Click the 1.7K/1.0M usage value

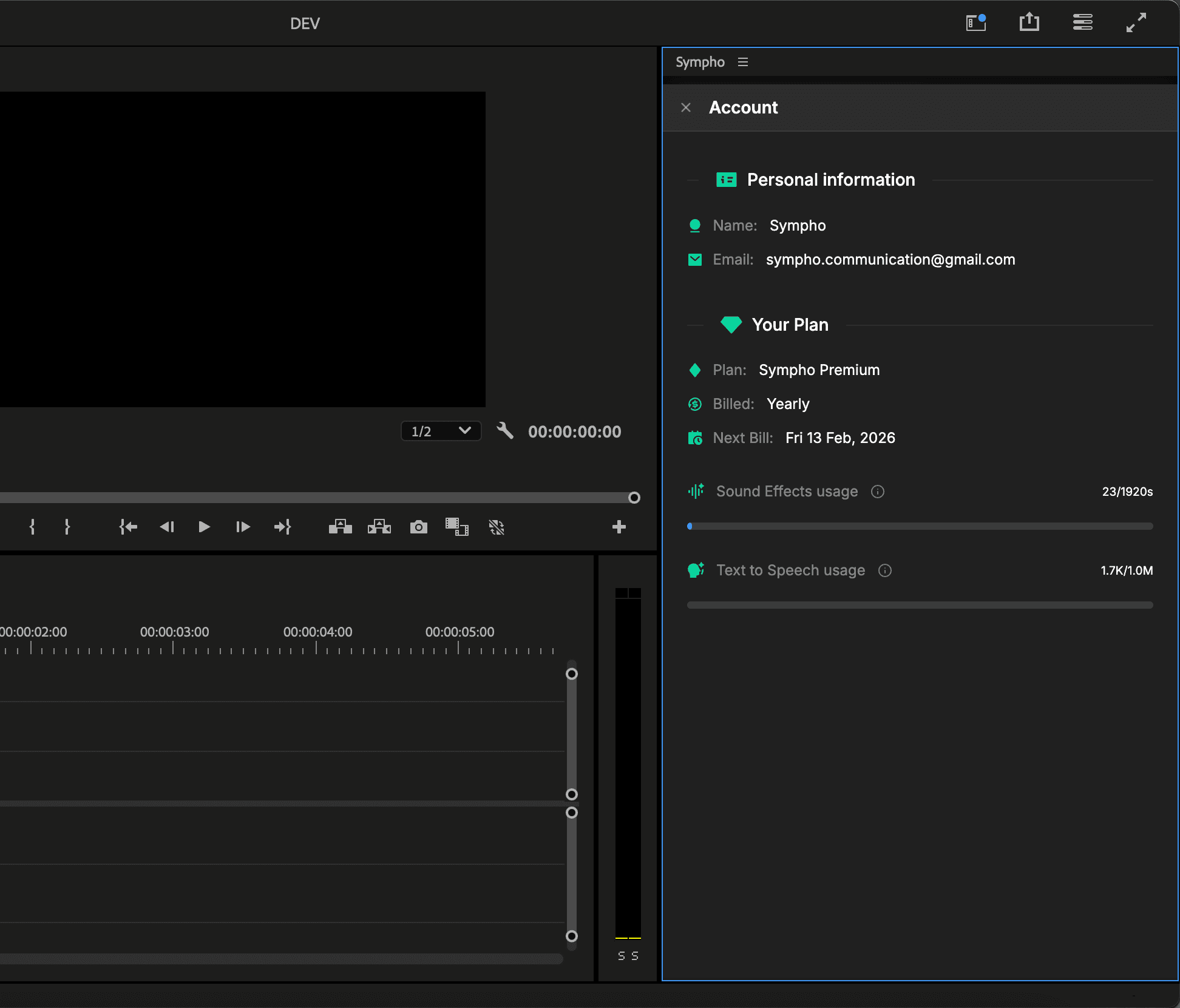1127,570
